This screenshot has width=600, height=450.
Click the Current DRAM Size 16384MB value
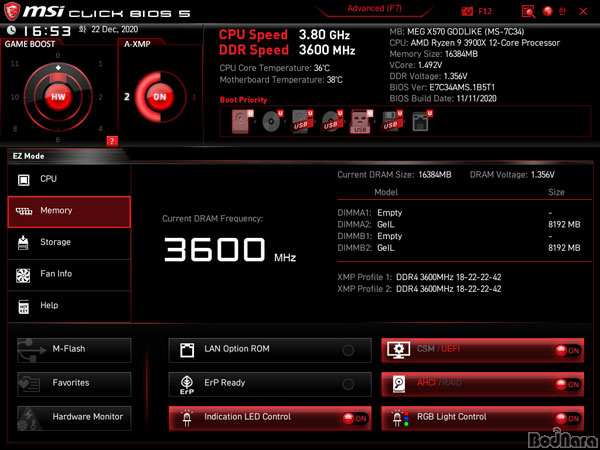[x=435, y=175]
